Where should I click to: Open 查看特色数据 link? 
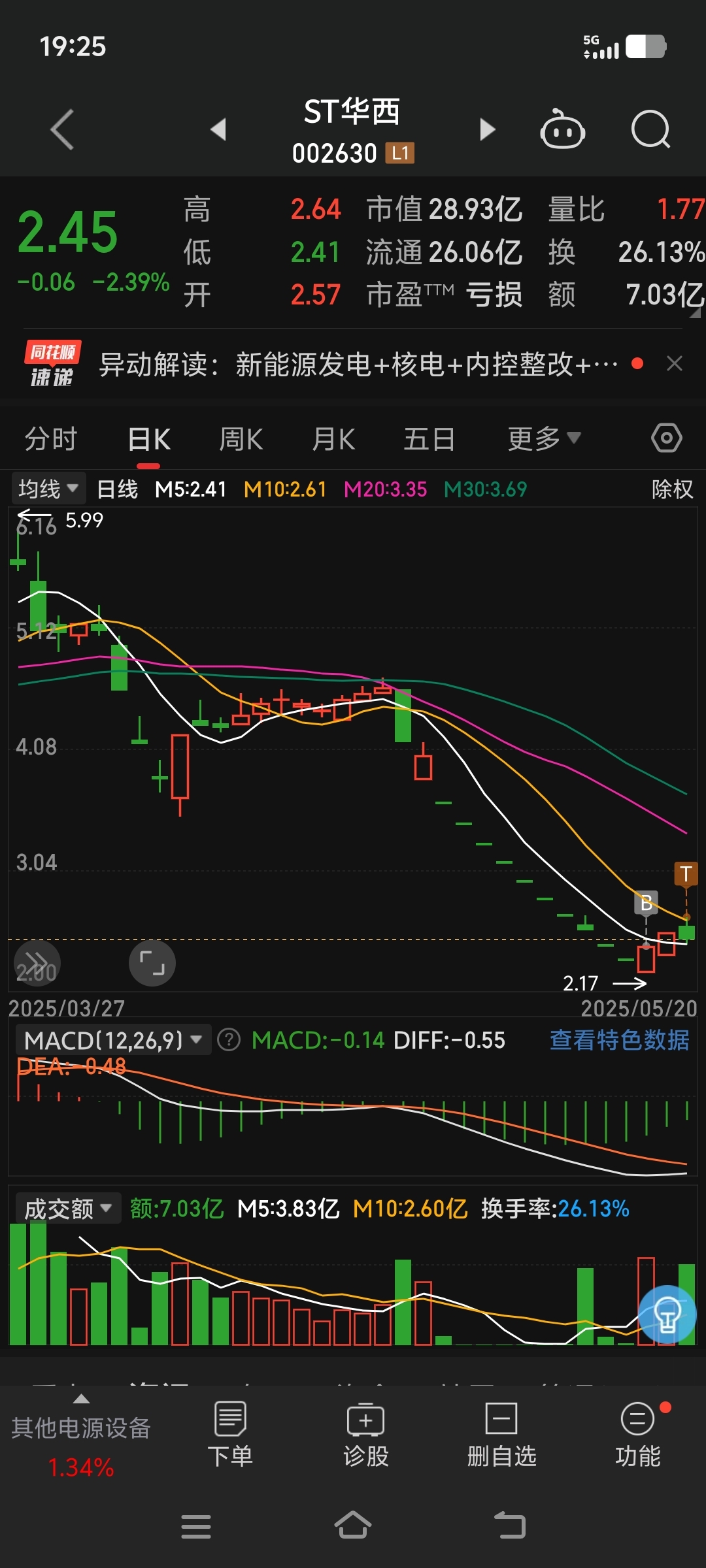pyautogui.click(x=619, y=1039)
